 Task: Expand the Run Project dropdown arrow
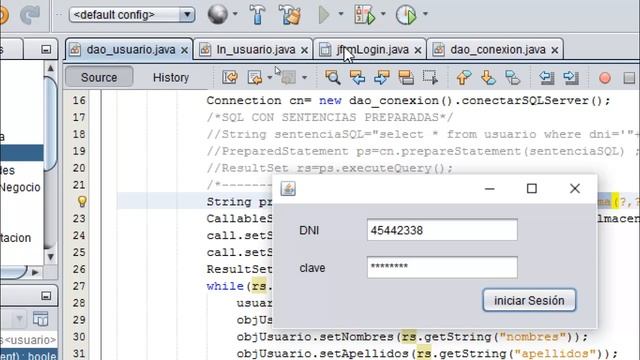(x=341, y=14)
